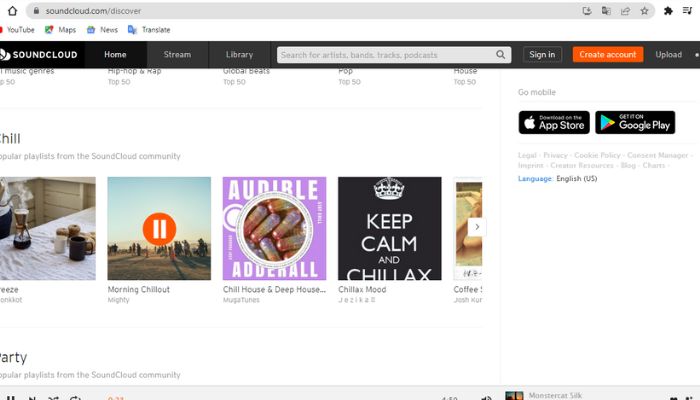Click Create account button

608,54
